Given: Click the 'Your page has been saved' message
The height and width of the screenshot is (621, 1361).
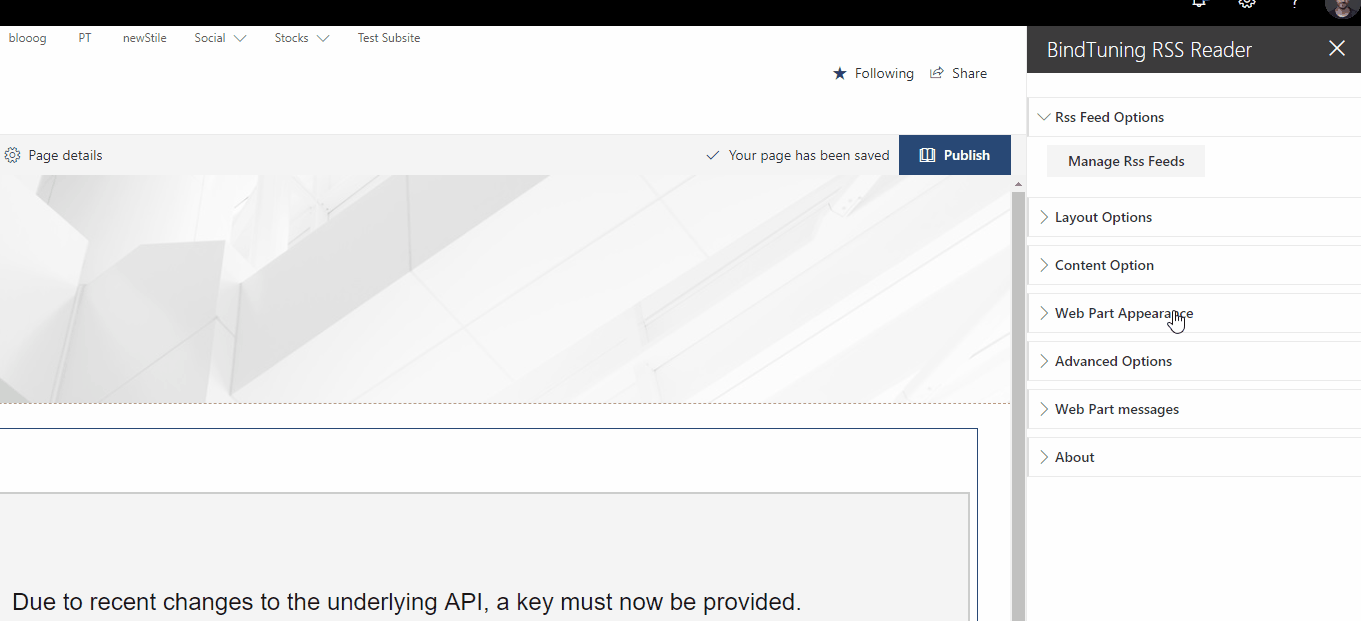Looking at the screenshot, I should [809, 155].
